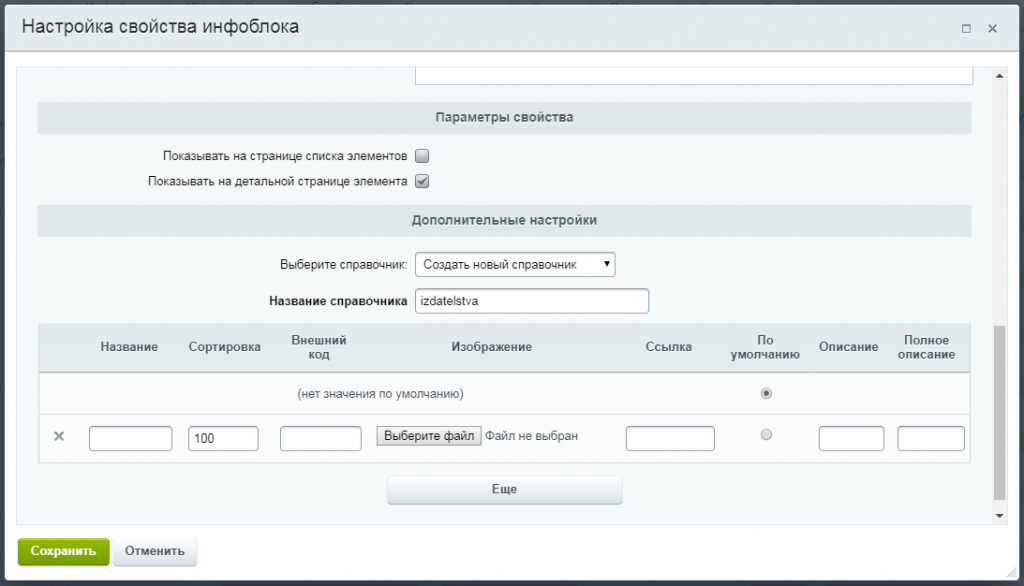Image resolution: width=1024 pixels, height=586 pixels.
Task: Click the partially visible text field at top
Action: tap(694, 75)
